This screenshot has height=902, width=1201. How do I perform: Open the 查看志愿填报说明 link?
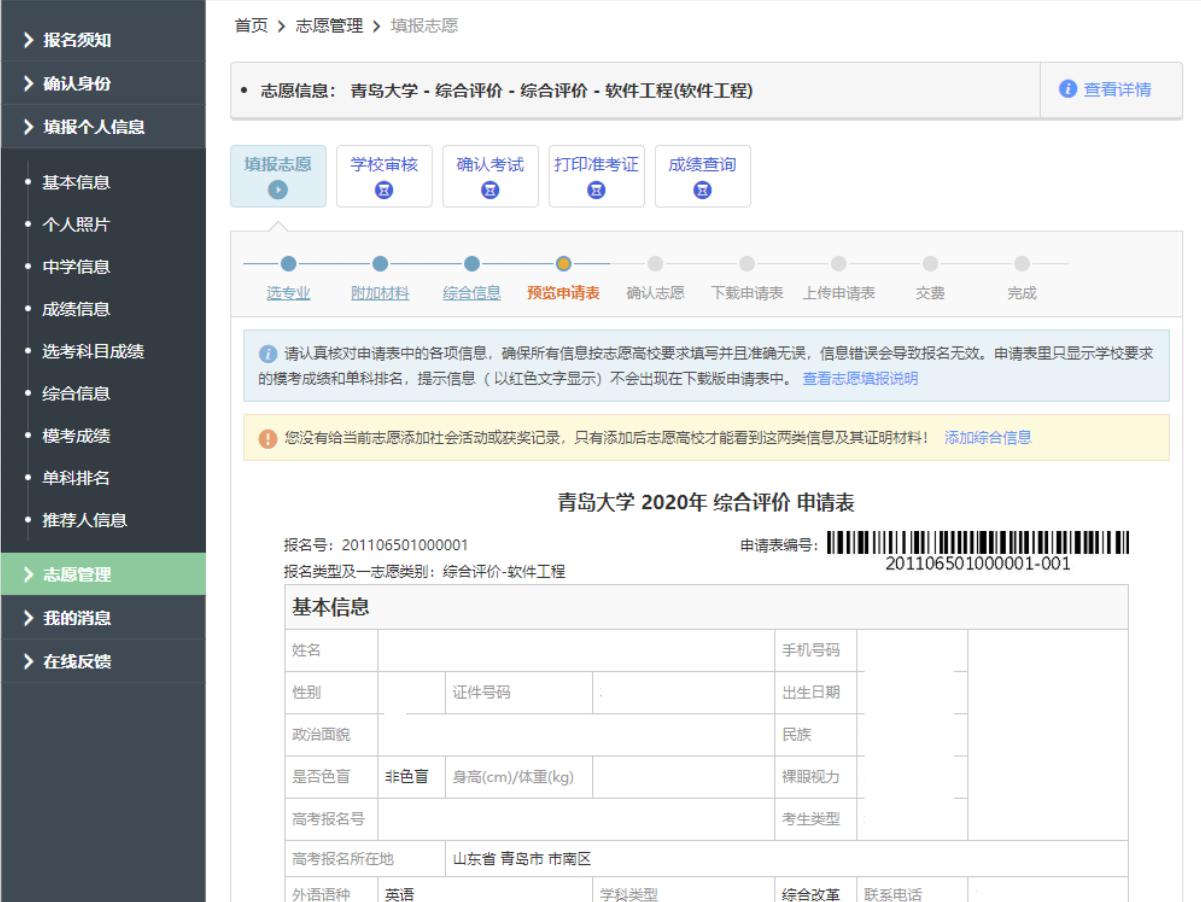click(x=860, y=378)
